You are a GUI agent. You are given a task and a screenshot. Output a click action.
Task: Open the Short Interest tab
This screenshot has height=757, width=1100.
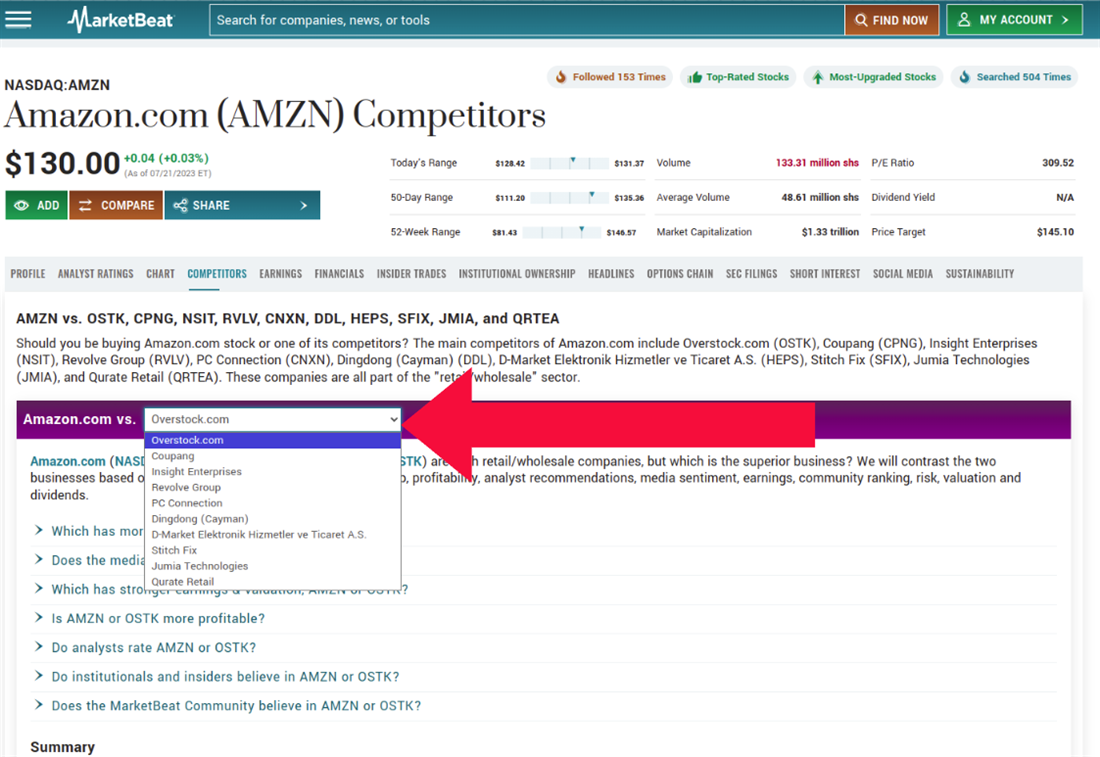[x=824, y=274]
